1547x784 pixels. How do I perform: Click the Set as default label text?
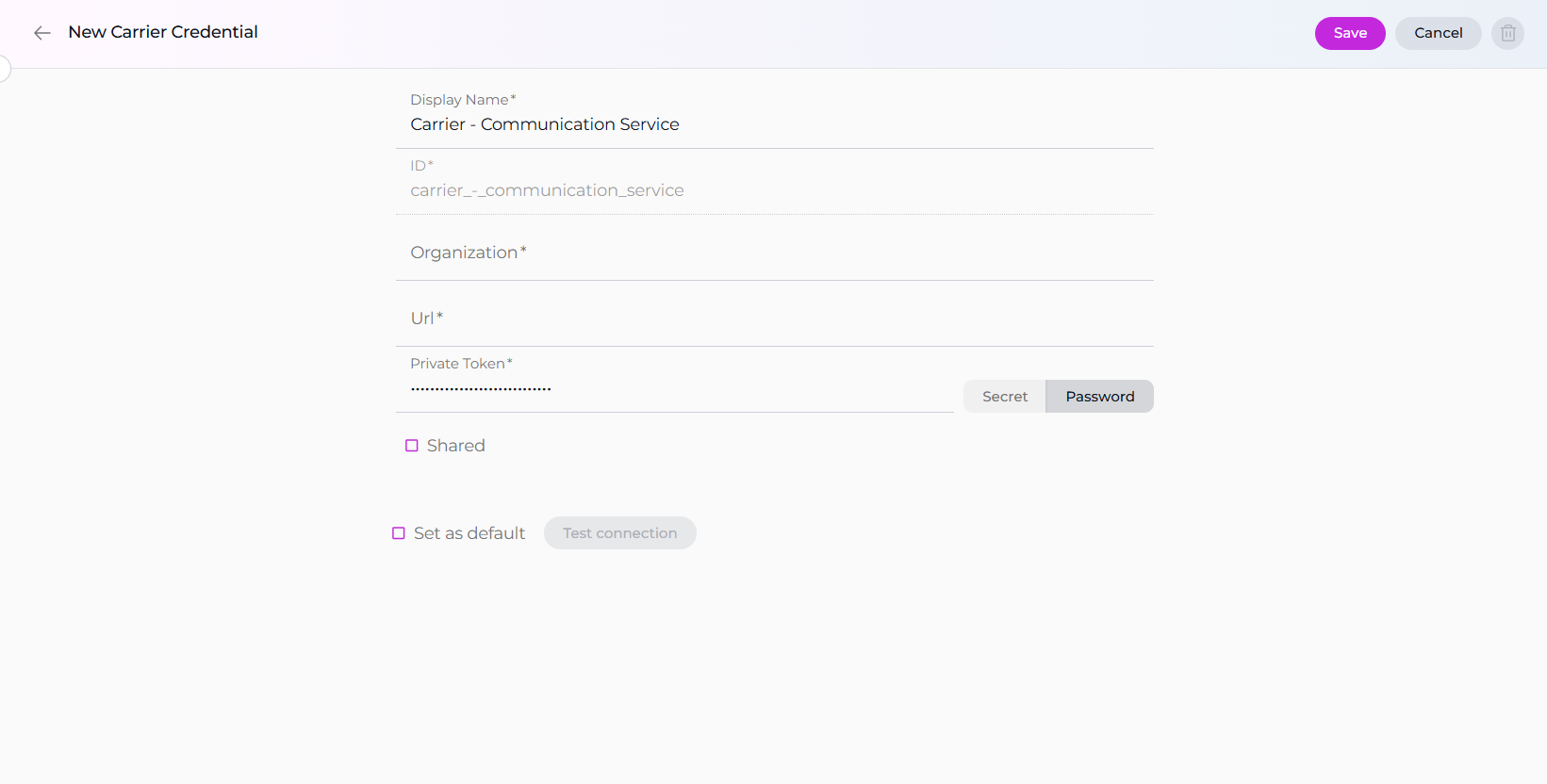469,533
